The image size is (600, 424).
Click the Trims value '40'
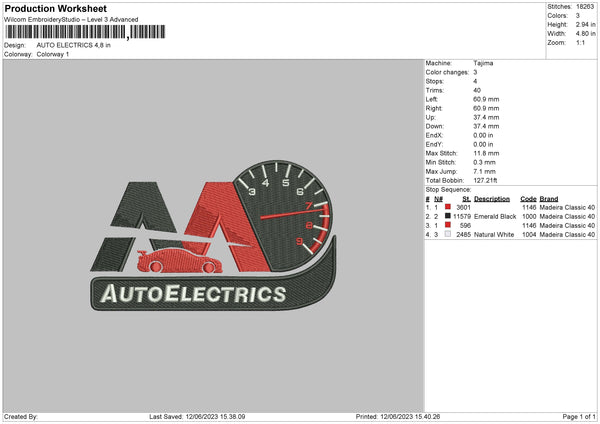coord(477,90)
